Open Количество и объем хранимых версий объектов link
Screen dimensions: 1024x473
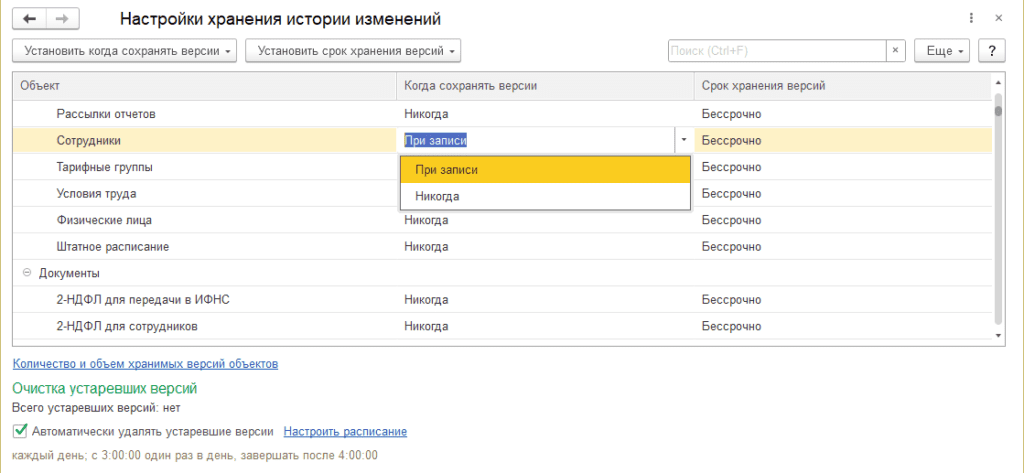tap(145, 364)
